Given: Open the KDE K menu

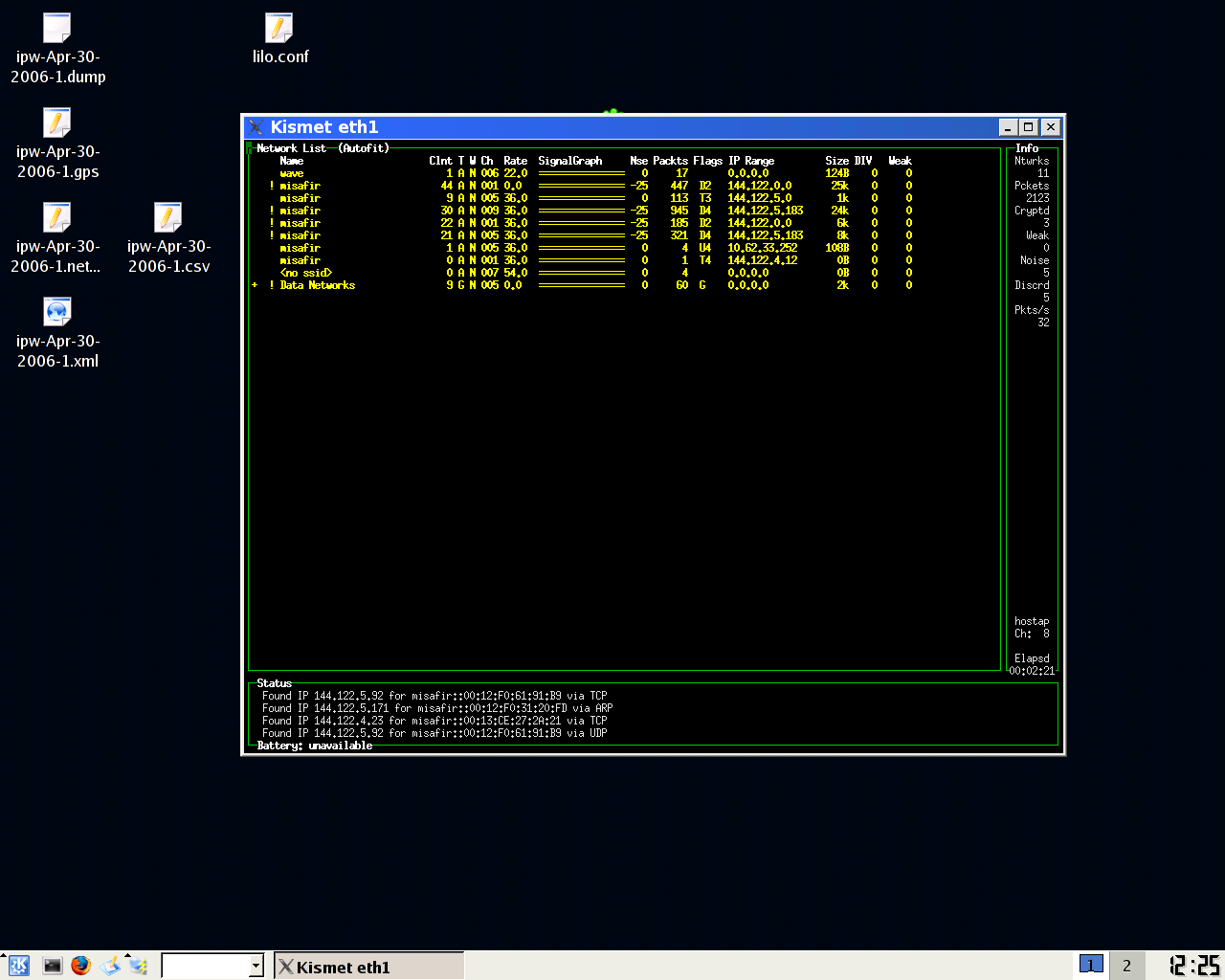Looking at the screenshot, I should 18,966.
